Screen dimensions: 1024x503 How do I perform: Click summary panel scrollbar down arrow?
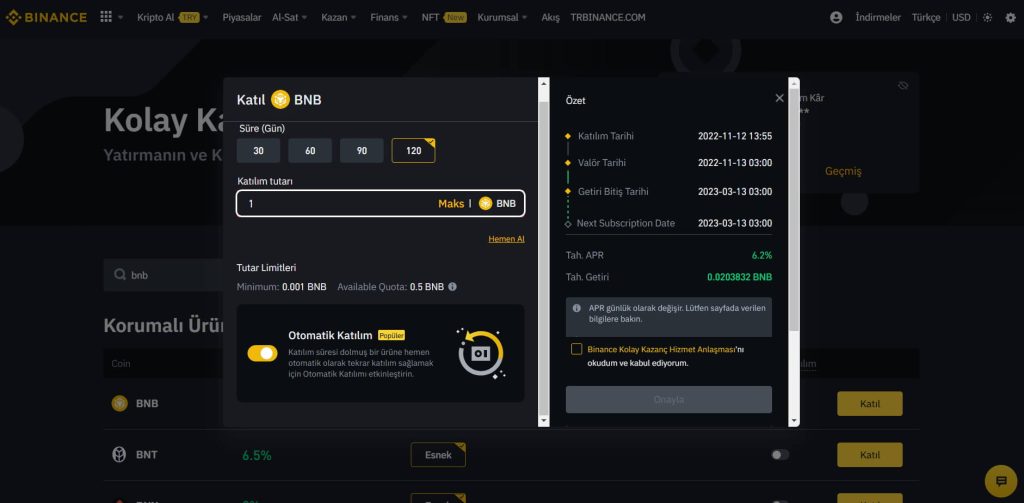tap(794, 421)
